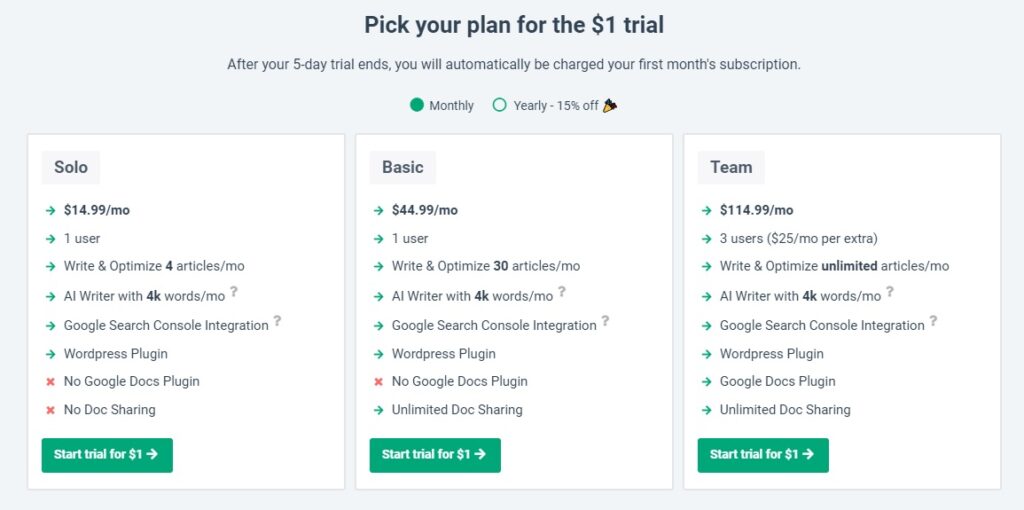
Task: Click party popper emoji next to Yearly
Action: [x=609, y=105]
